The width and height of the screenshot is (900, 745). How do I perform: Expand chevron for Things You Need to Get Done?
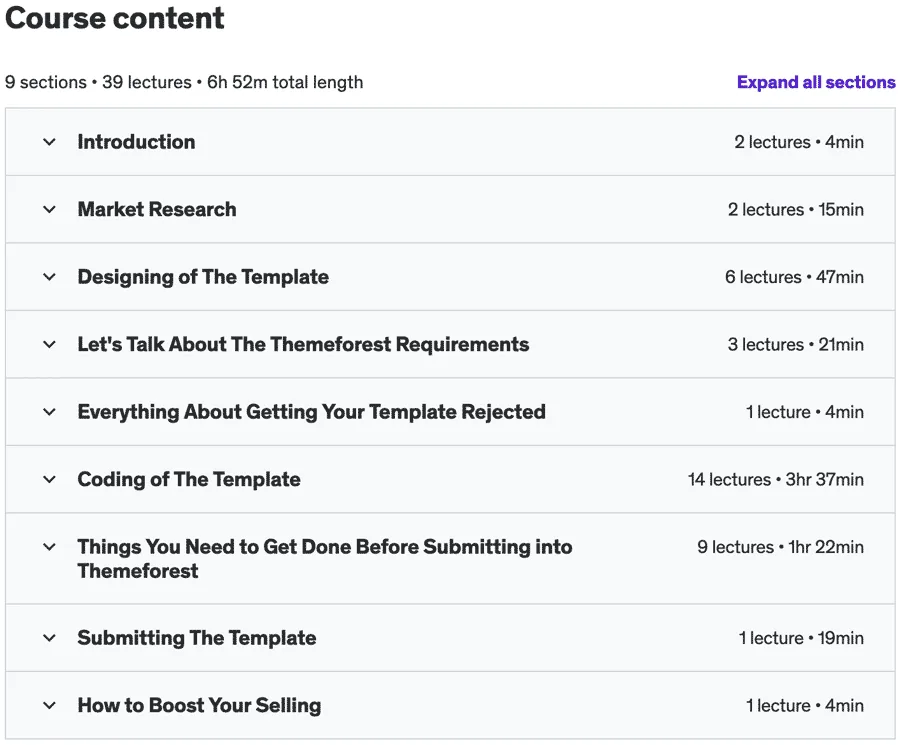coord(49,547)
